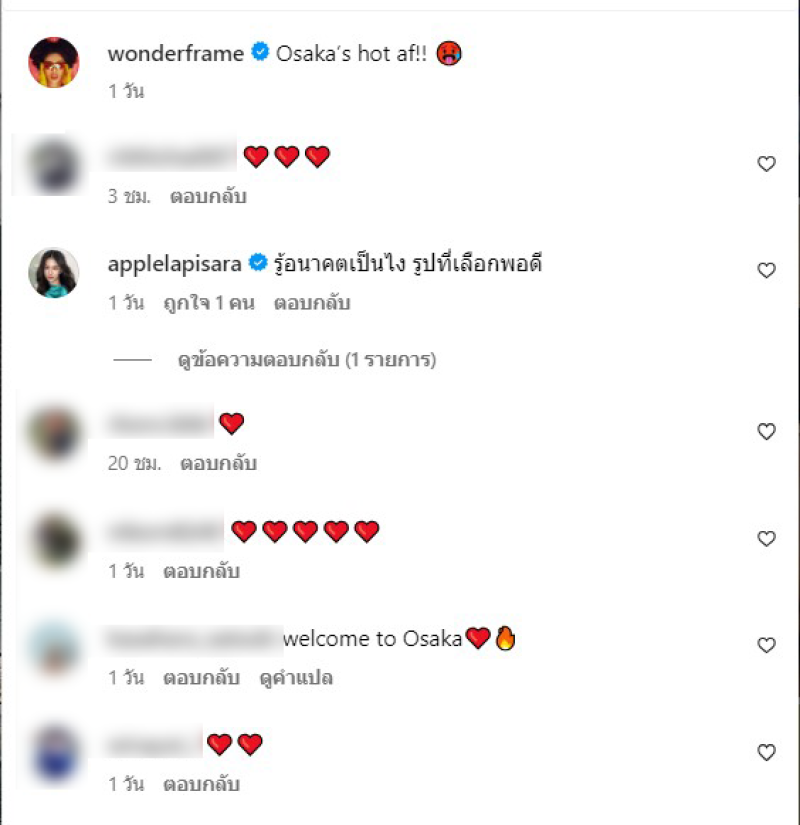Image resolution: width=800 pixels, height=825 pixels.
Task: Open wonderframe's profile picture
Action: [x=54, y=62]
